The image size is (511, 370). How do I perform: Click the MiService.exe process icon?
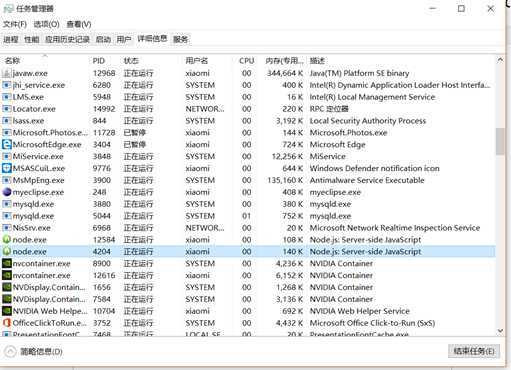(6, 156)
